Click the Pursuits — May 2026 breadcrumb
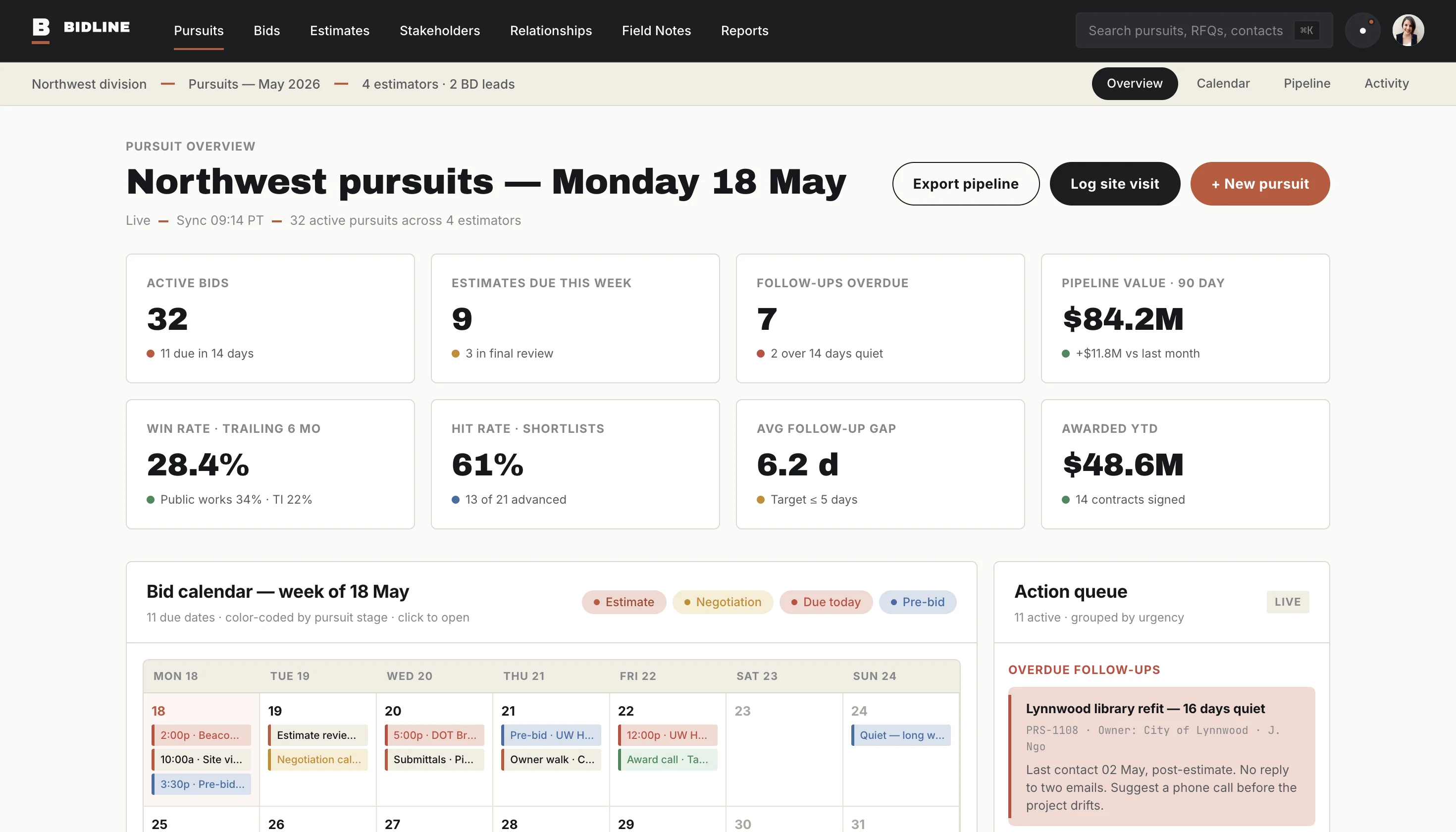 pyautogui.click(x=254, y=84)
